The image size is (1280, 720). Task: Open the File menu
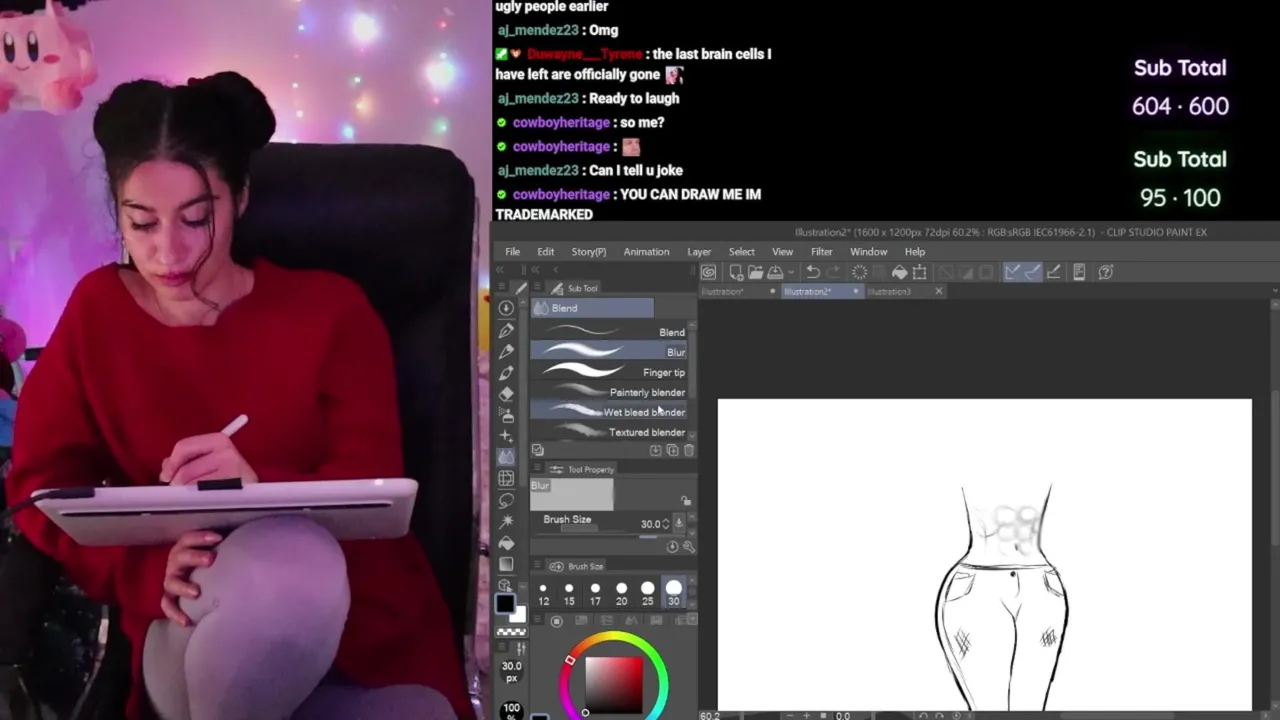click(512, 252)
